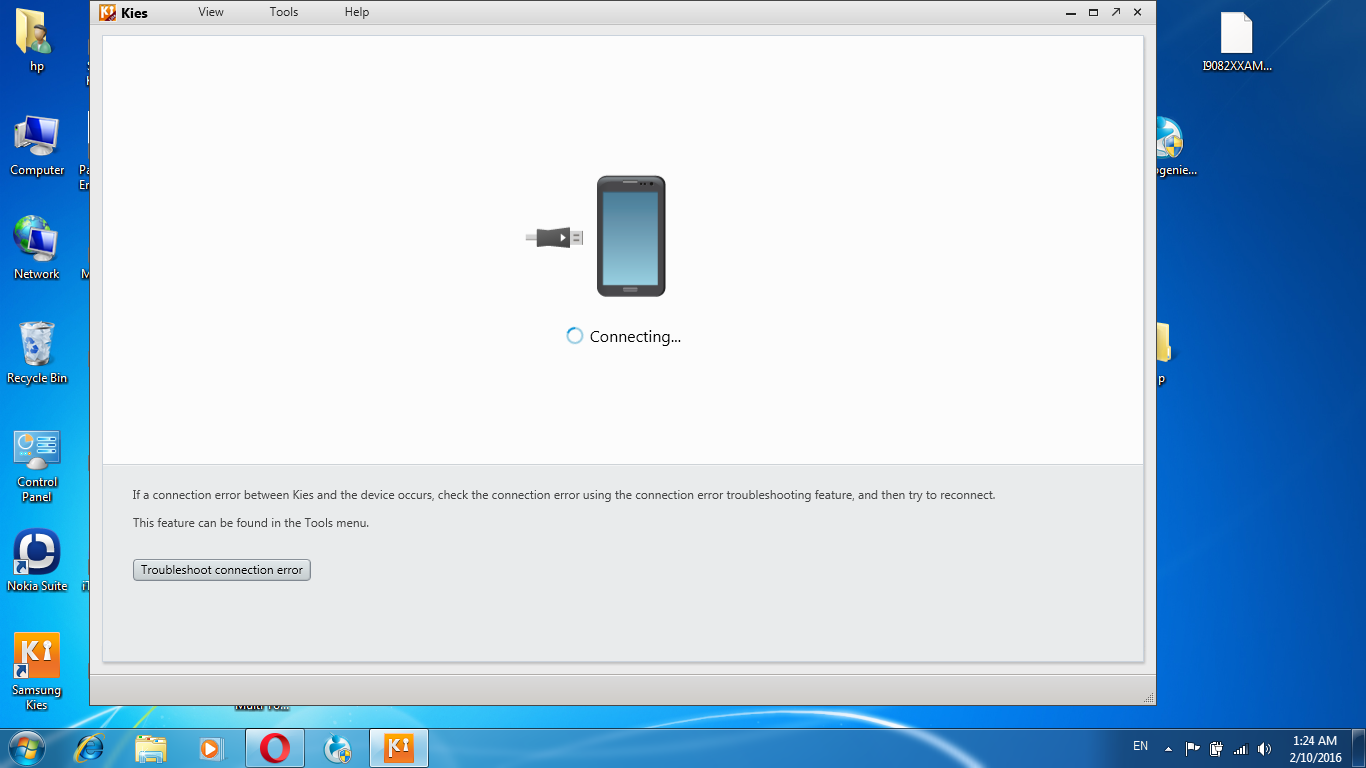Viewport: 1366px width, 768px height.
Task: Open Windows Explorer from taskbar
Action: pos(151,748)
